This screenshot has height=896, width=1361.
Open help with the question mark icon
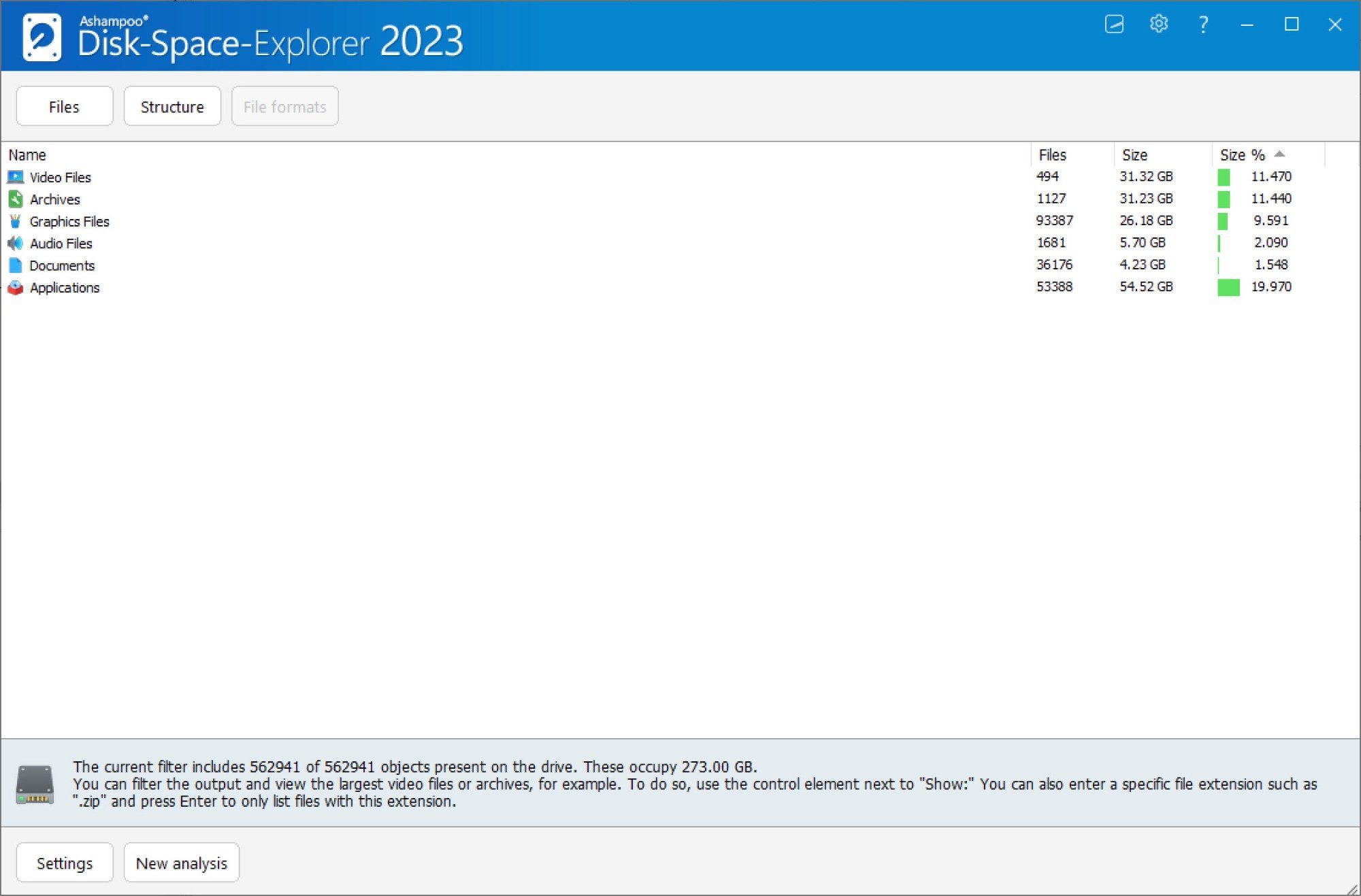pos(1202,24)
